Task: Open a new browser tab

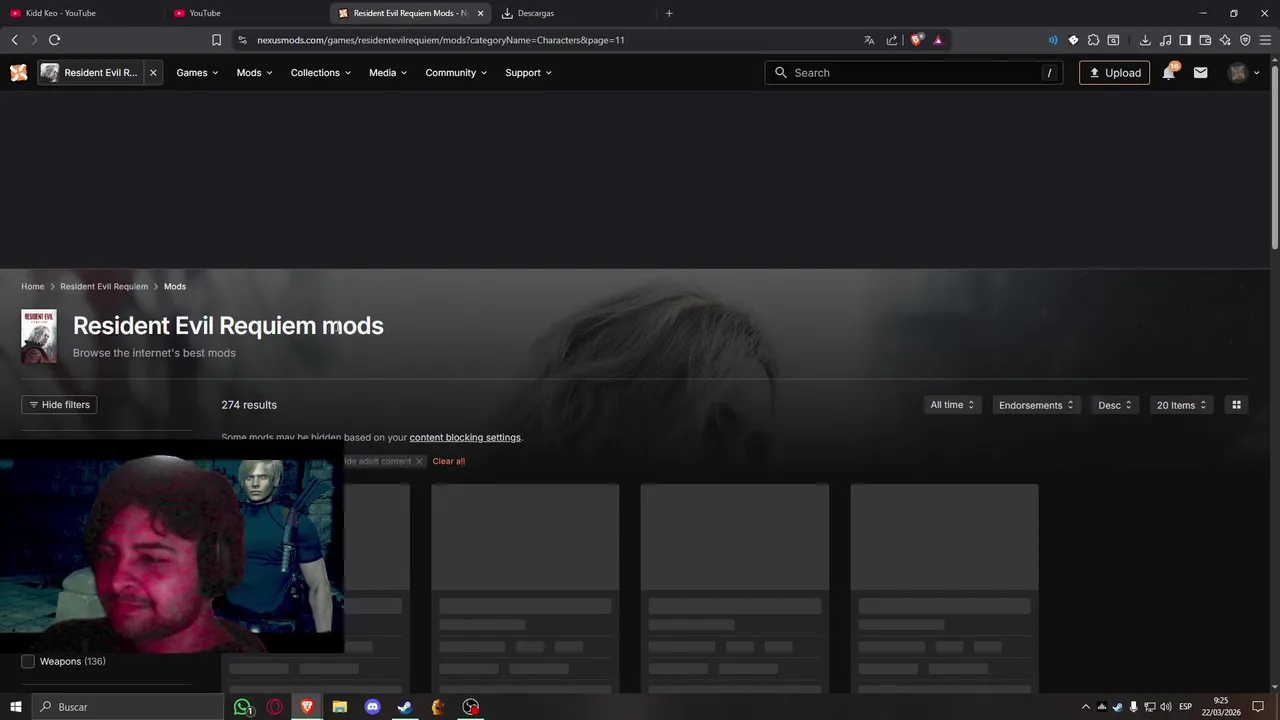Action: [669, 13]
